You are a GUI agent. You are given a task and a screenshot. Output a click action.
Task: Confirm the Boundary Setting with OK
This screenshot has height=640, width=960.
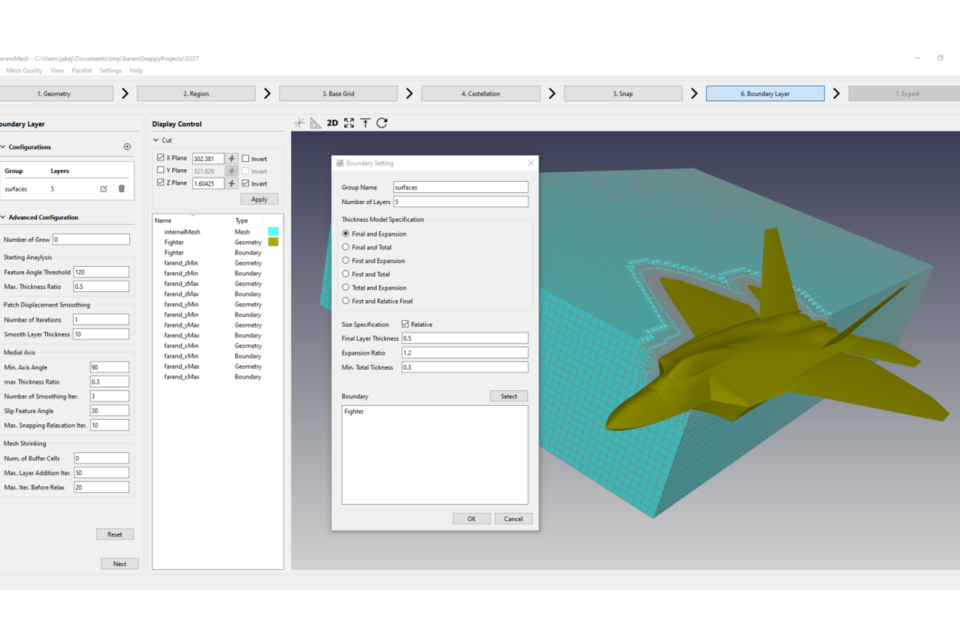[x=471, y=519]
